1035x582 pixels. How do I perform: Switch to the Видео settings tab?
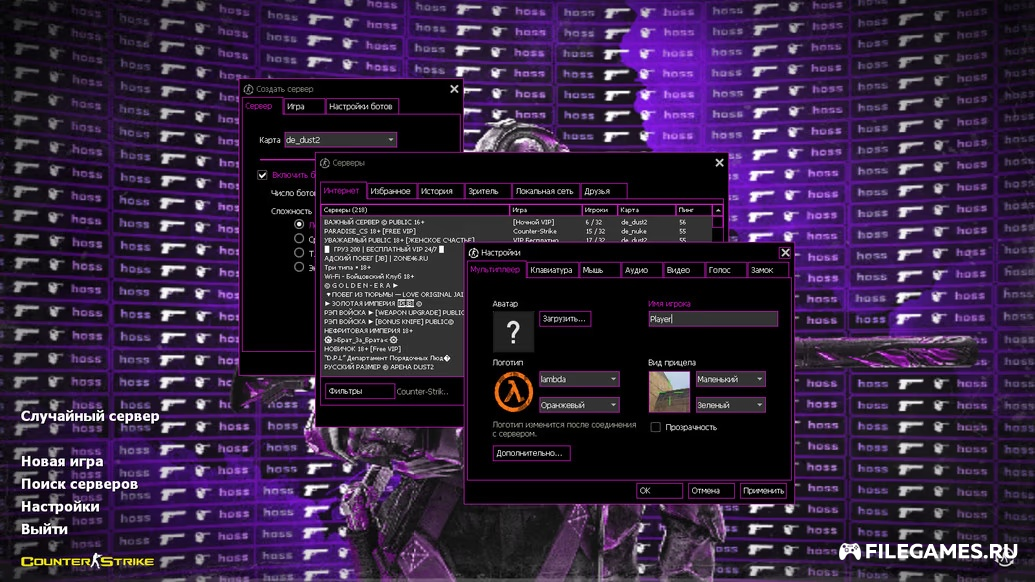(683, 270)
